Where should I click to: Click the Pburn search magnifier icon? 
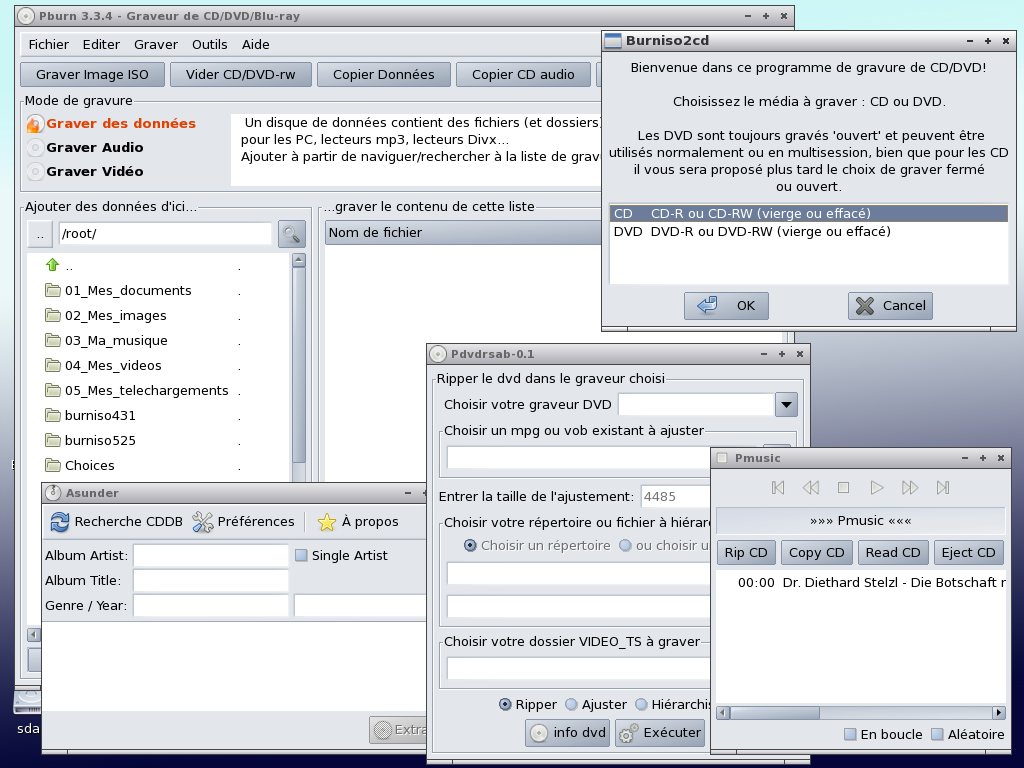tap(291, 234)
